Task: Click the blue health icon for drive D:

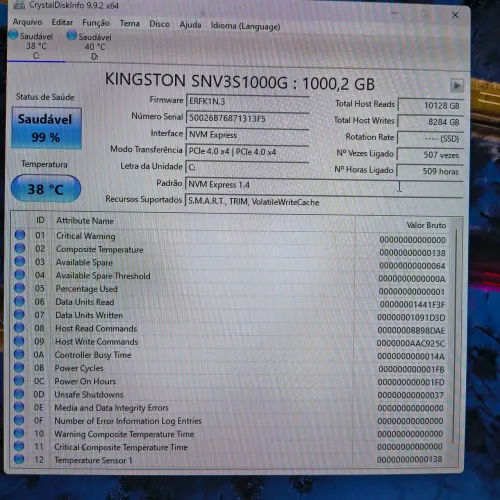Action: pyautogui.click(x=72, y=35)
